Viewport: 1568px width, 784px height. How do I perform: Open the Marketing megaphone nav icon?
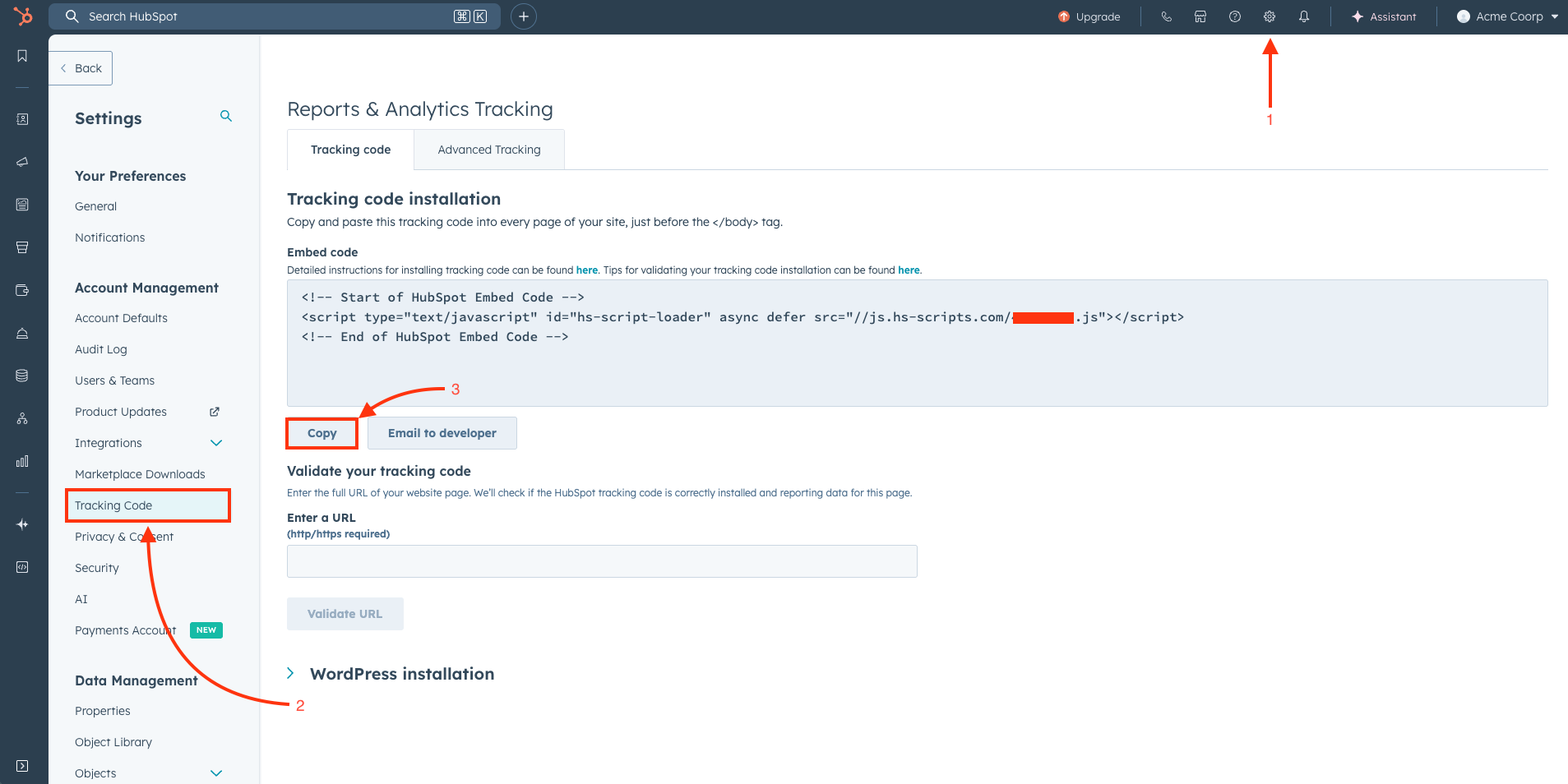[x=22, y=162]
